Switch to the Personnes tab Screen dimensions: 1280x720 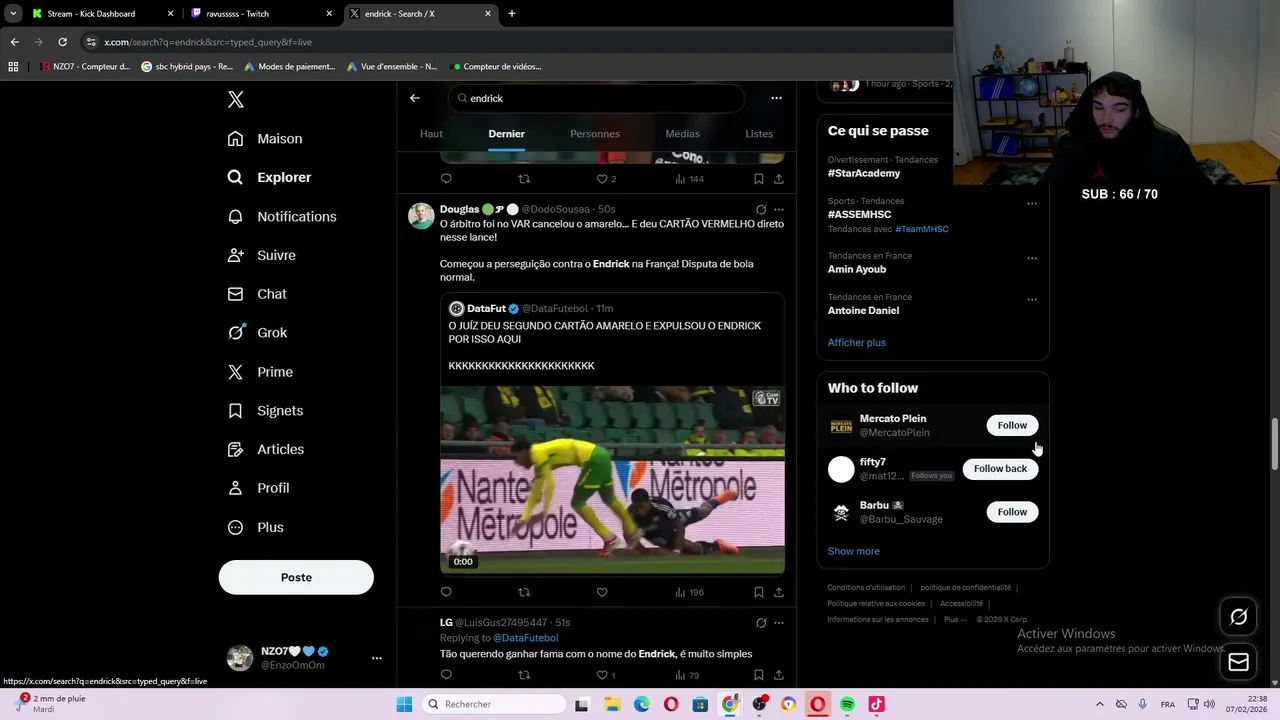pos(595,134)
